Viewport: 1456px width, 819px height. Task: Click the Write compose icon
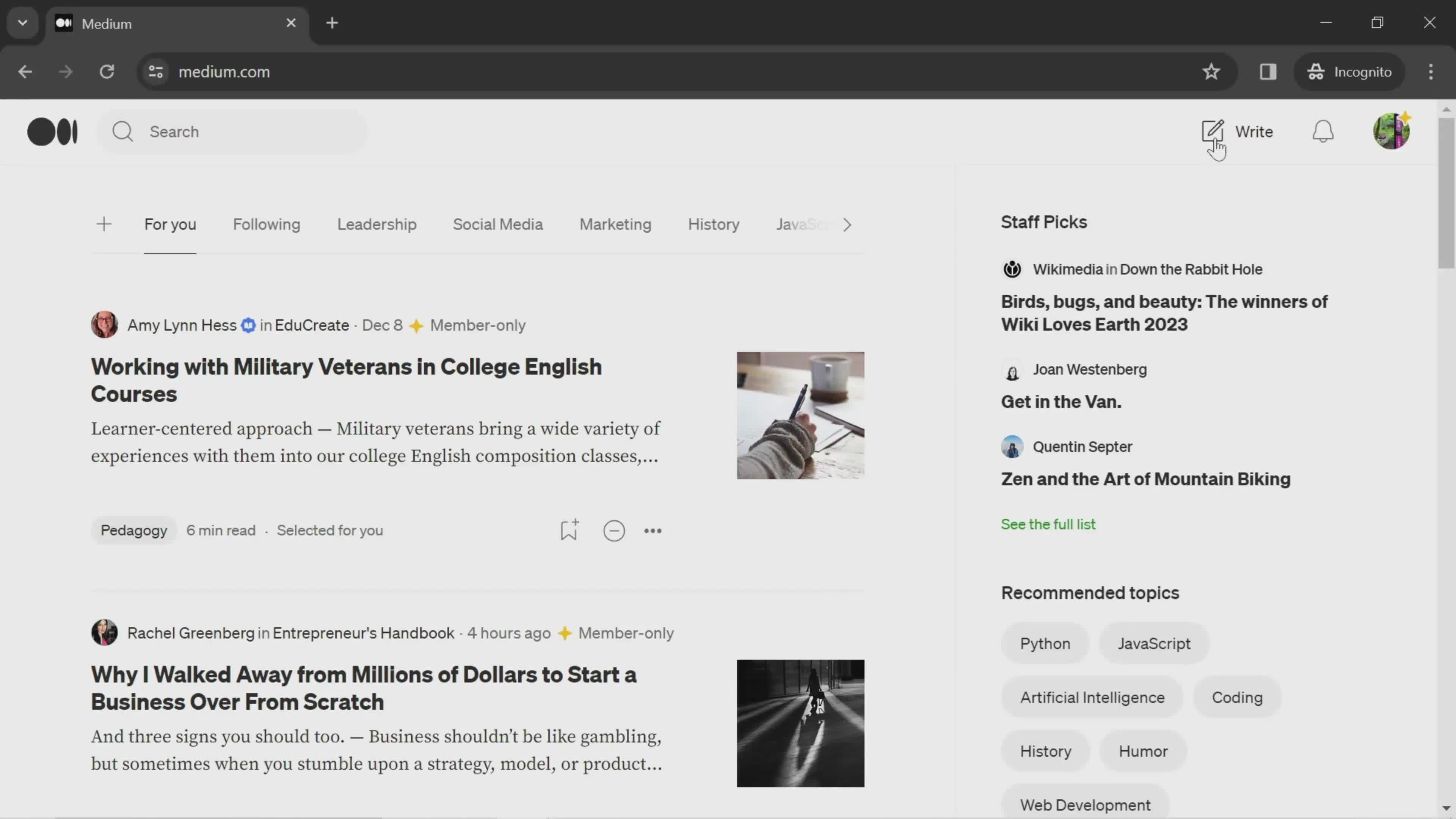1213,131
